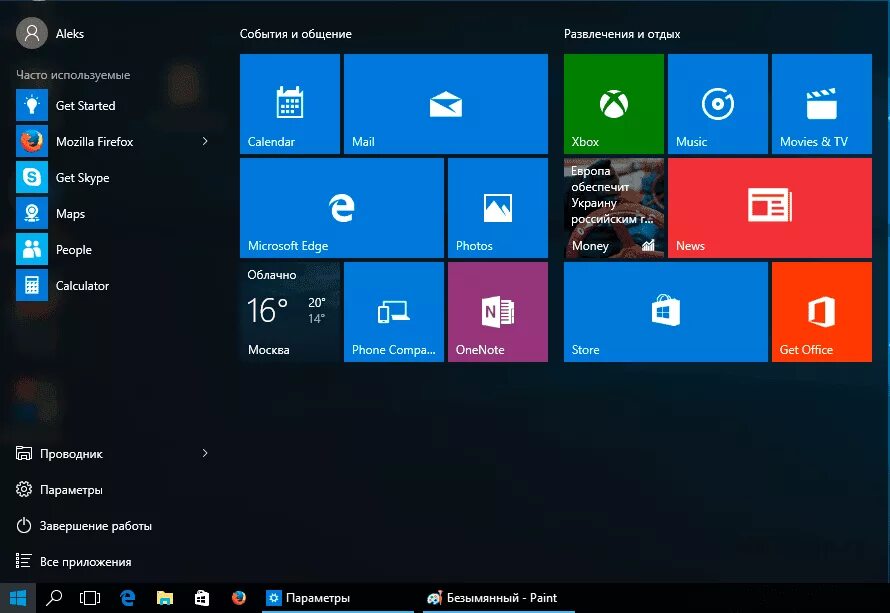Click the Aleks user account avatar
The height and width of the screenshot is (613, 890).
pyautogui.click(x=32, y=33)
